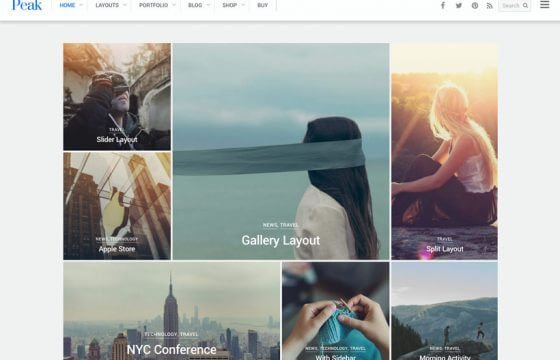Click the Buy menu item

click(262, 5)
